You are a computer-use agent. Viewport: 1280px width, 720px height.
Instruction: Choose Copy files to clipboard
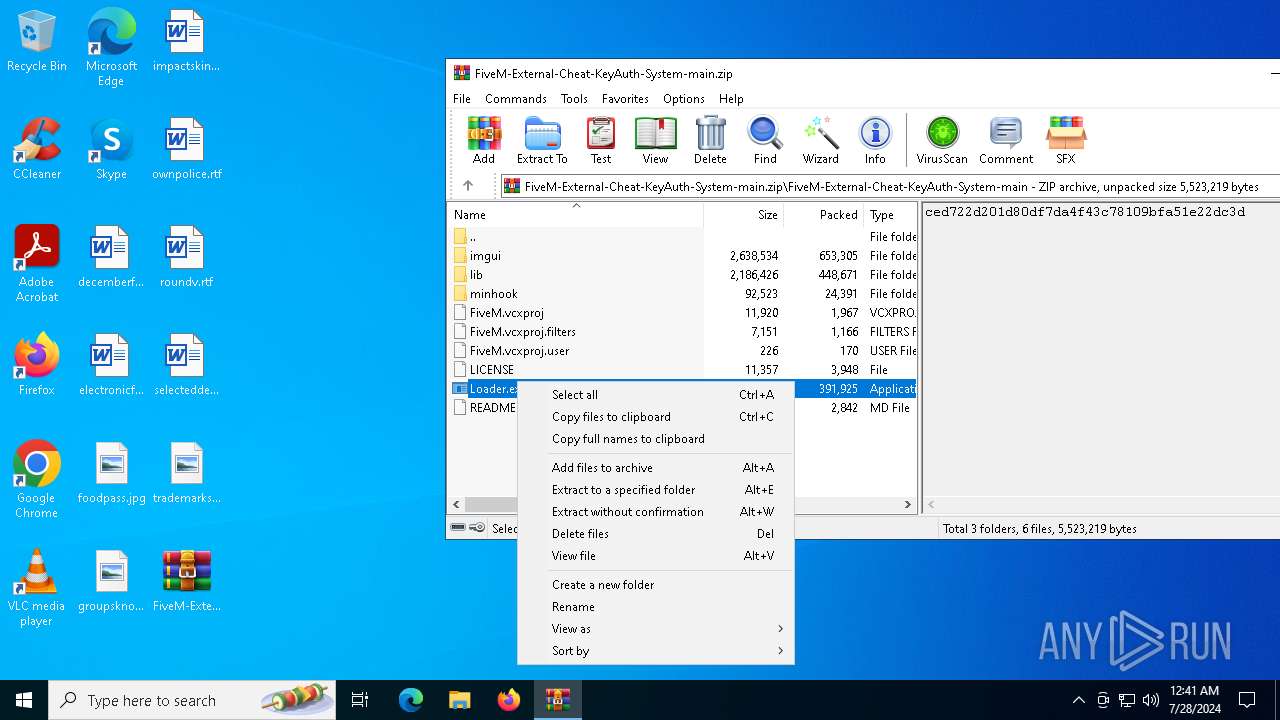click(655, 416)
